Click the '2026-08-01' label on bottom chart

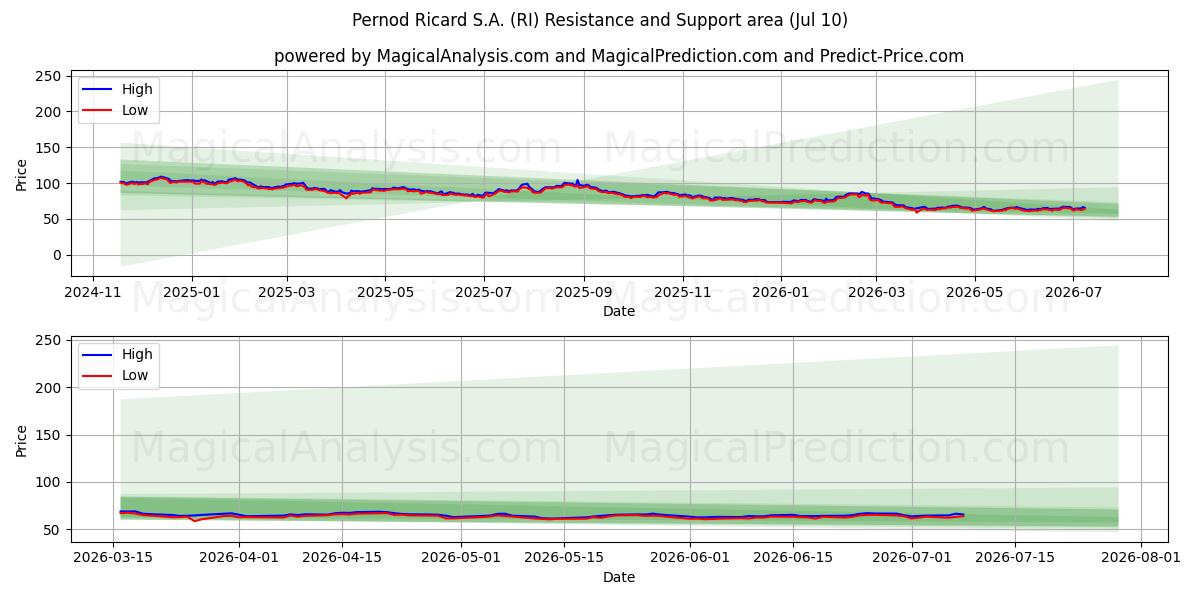(1141, 558)
